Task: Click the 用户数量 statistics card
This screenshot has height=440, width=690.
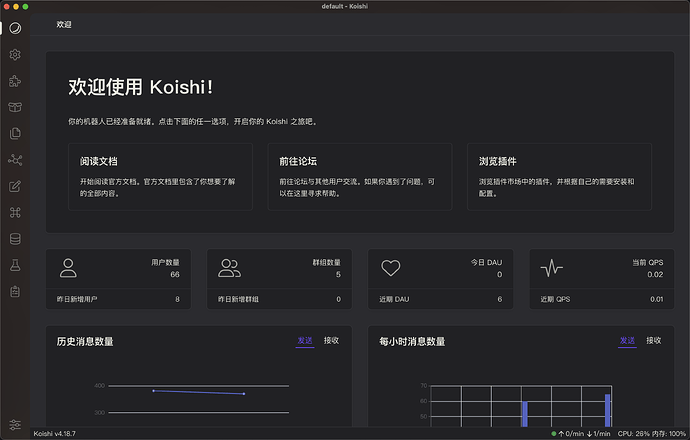Action: point(118,278)
